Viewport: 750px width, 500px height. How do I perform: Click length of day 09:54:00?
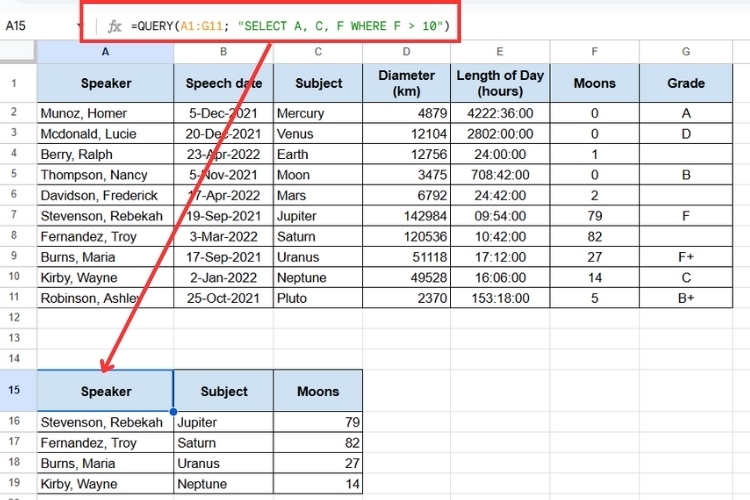click(x=500, y=216)
